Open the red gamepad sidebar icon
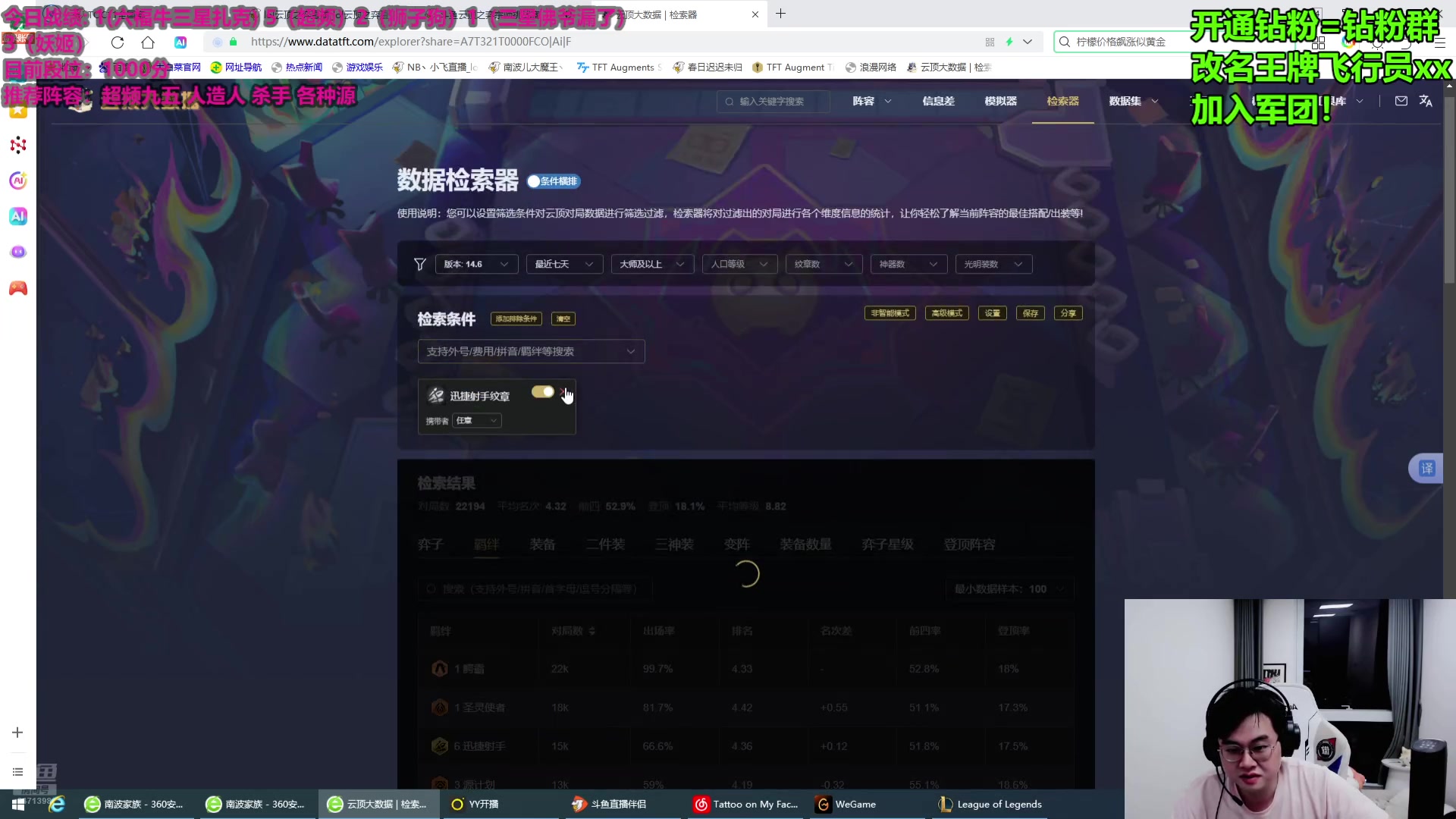 tap(18, 288)
